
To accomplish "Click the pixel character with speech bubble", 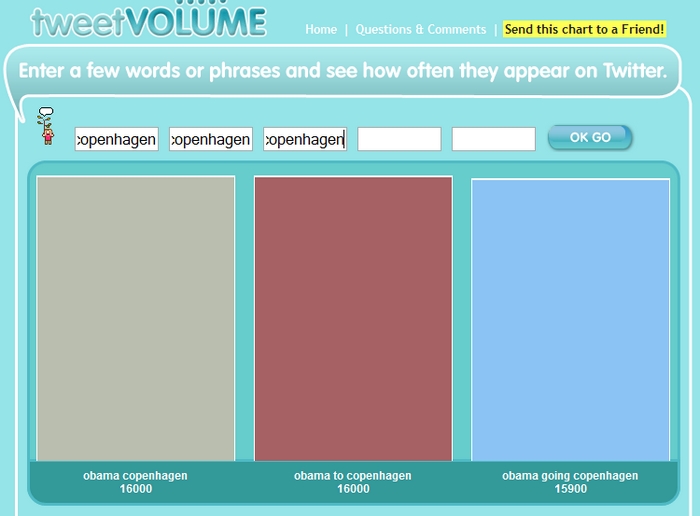I will pyautogui.click(x=46, y=125).
